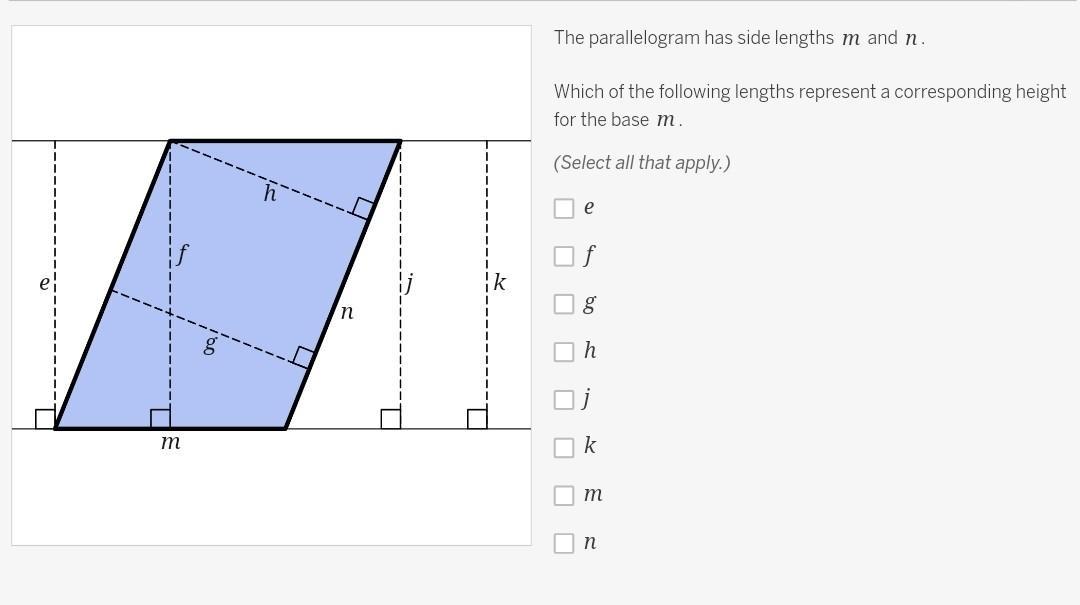Click the e label left of the parallelogram

[45, 283]
